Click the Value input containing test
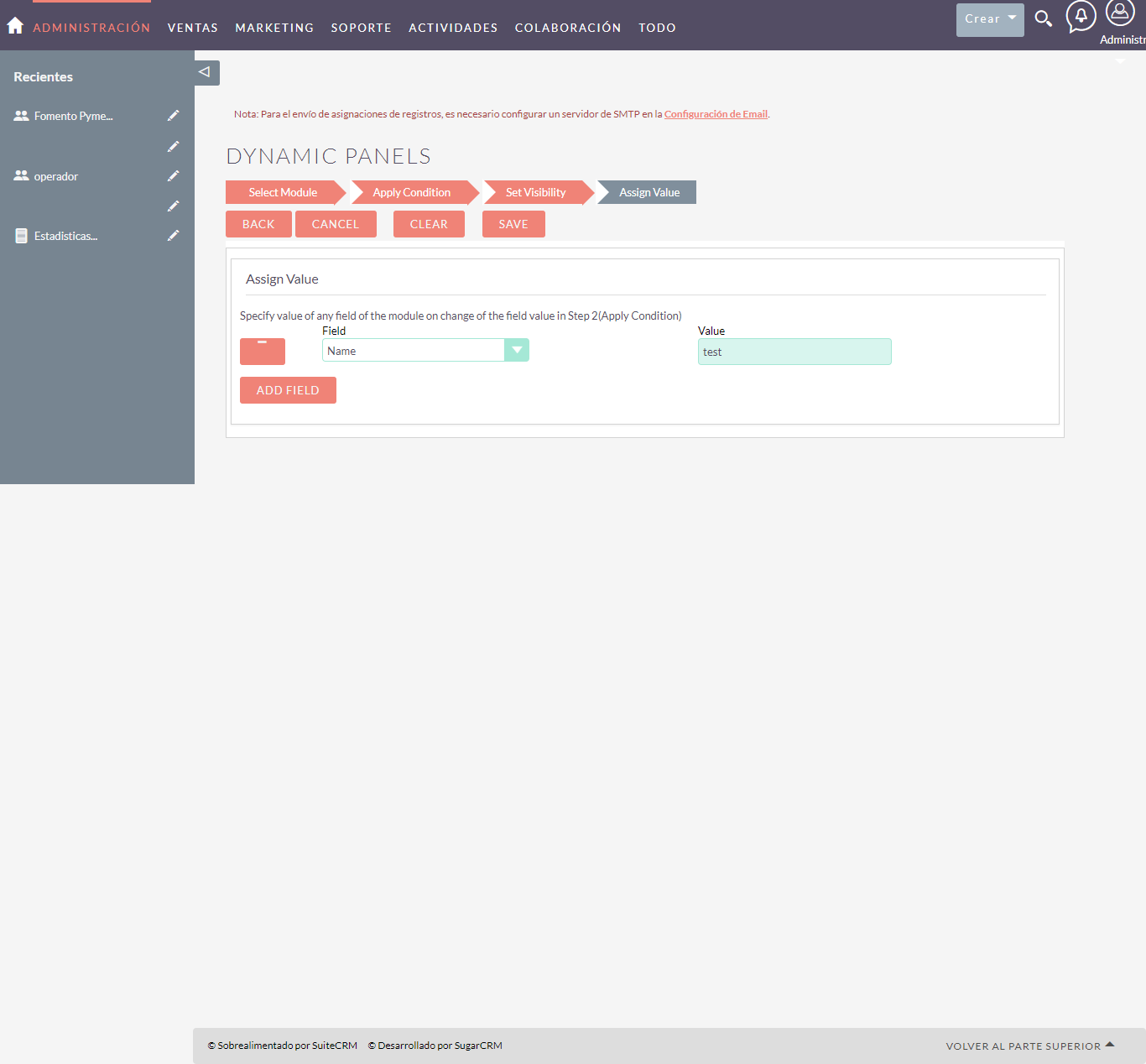 coord(794,352)
